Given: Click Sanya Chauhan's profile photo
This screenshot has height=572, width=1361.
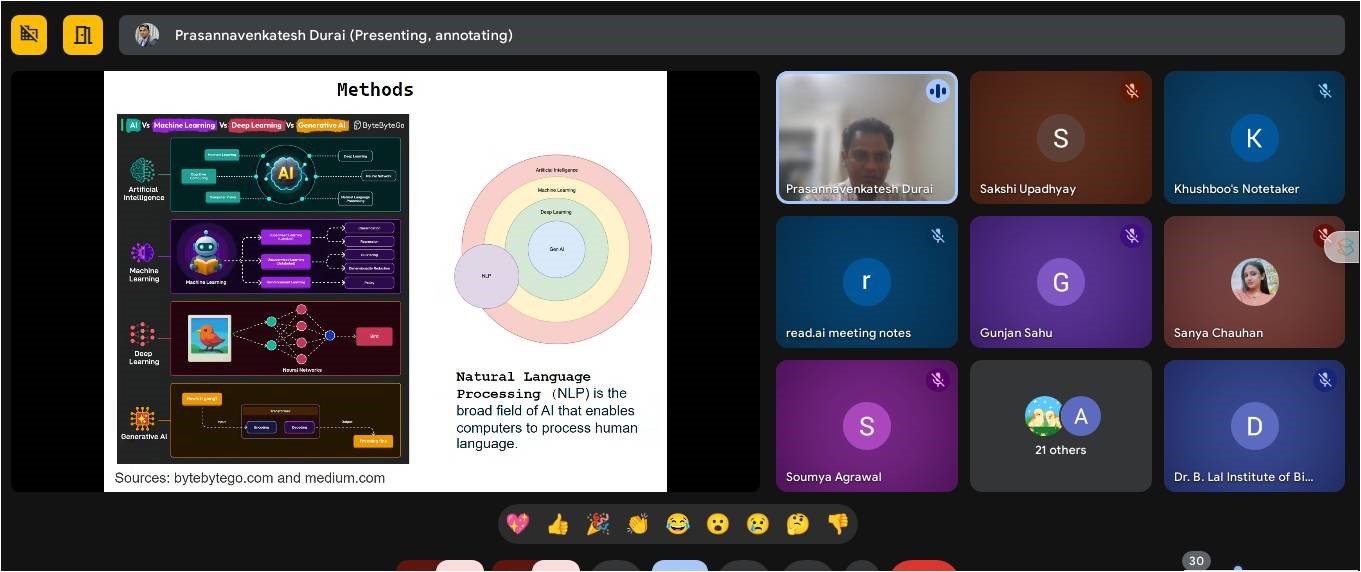Looking at the screenshot, I should coord(1254,282).
